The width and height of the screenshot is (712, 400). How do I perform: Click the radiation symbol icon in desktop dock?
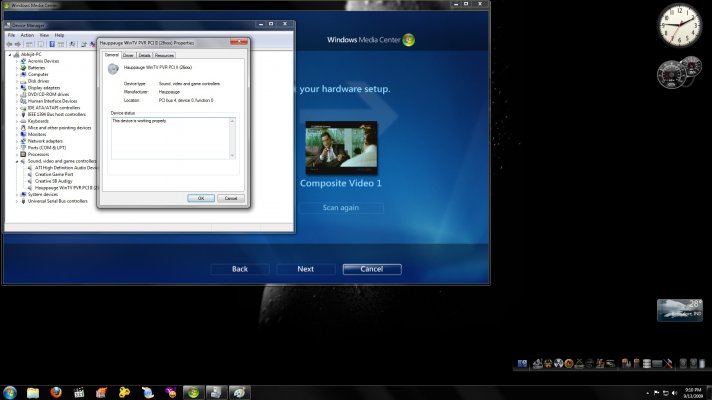tap(559, 363)
